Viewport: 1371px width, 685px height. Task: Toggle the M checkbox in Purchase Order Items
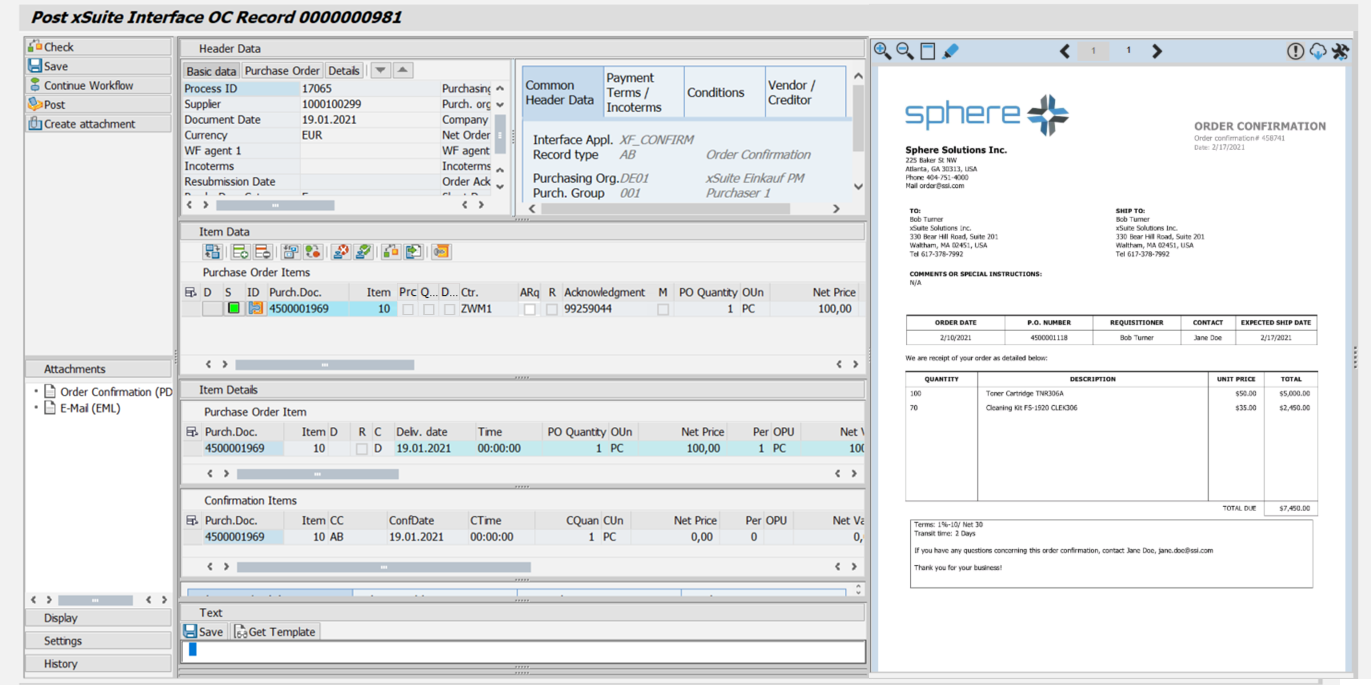[663, 310]
